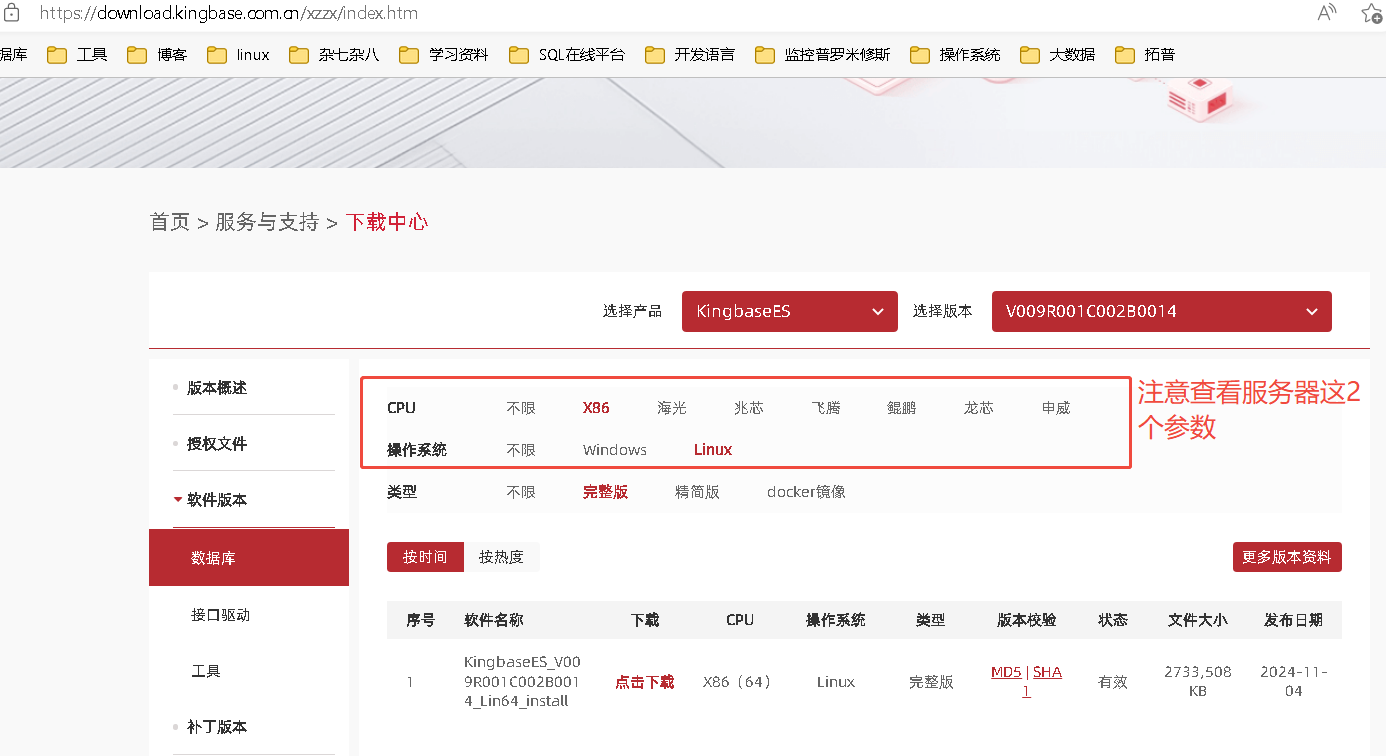Open the version dropdown showing V009R001C002B0014
The height and width of the screenshot is (756, 1386).
tap(1161, 311)
